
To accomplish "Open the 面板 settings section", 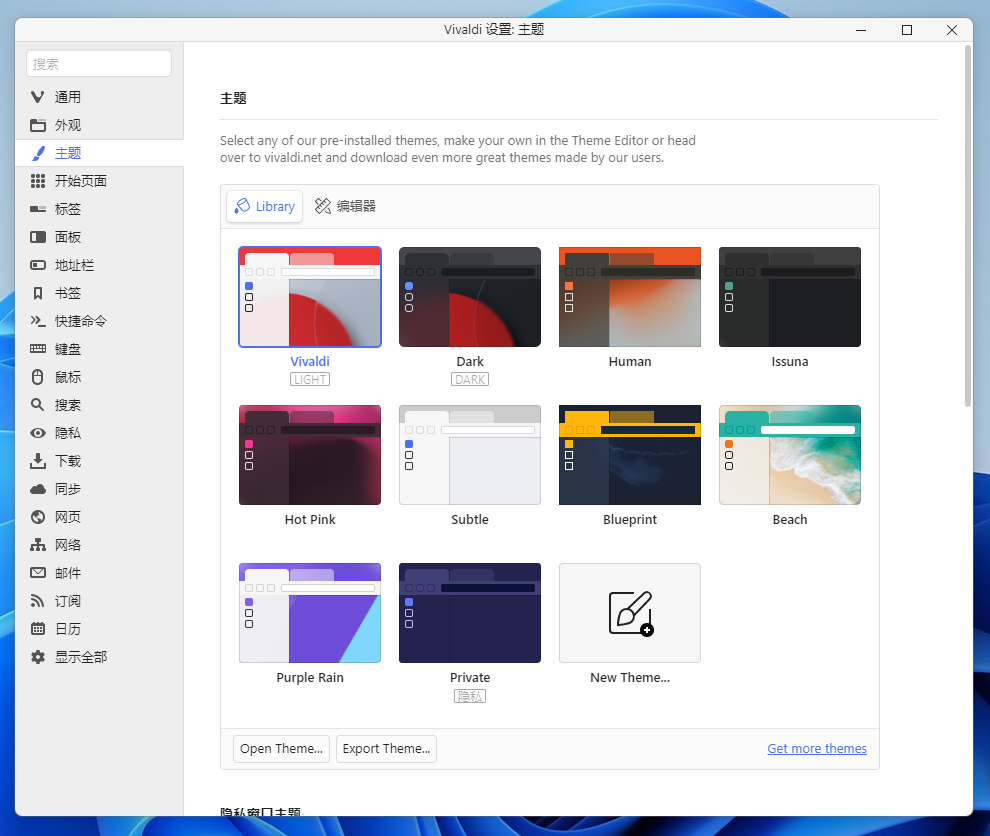I will click(99, 237).
